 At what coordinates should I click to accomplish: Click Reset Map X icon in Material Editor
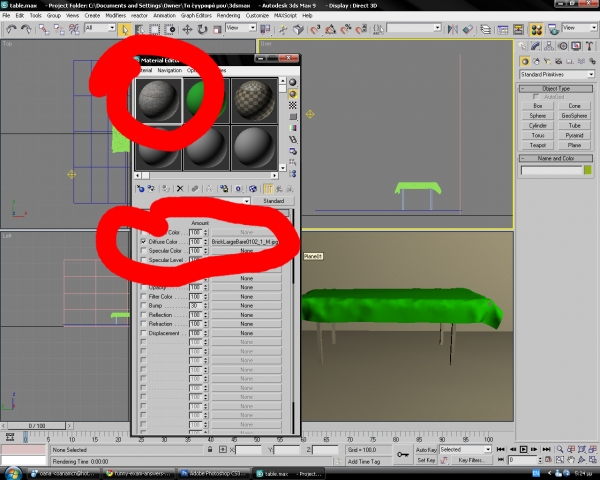coord(180,189)
